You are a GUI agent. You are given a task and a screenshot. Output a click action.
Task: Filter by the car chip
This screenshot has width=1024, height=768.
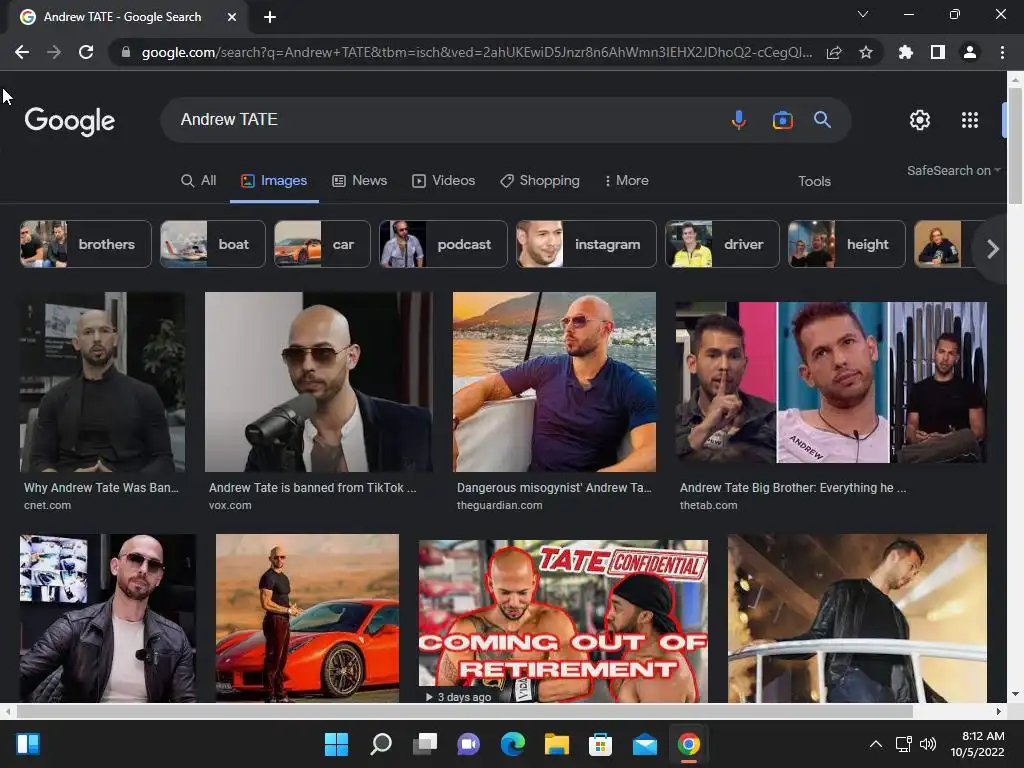(322, 244)
